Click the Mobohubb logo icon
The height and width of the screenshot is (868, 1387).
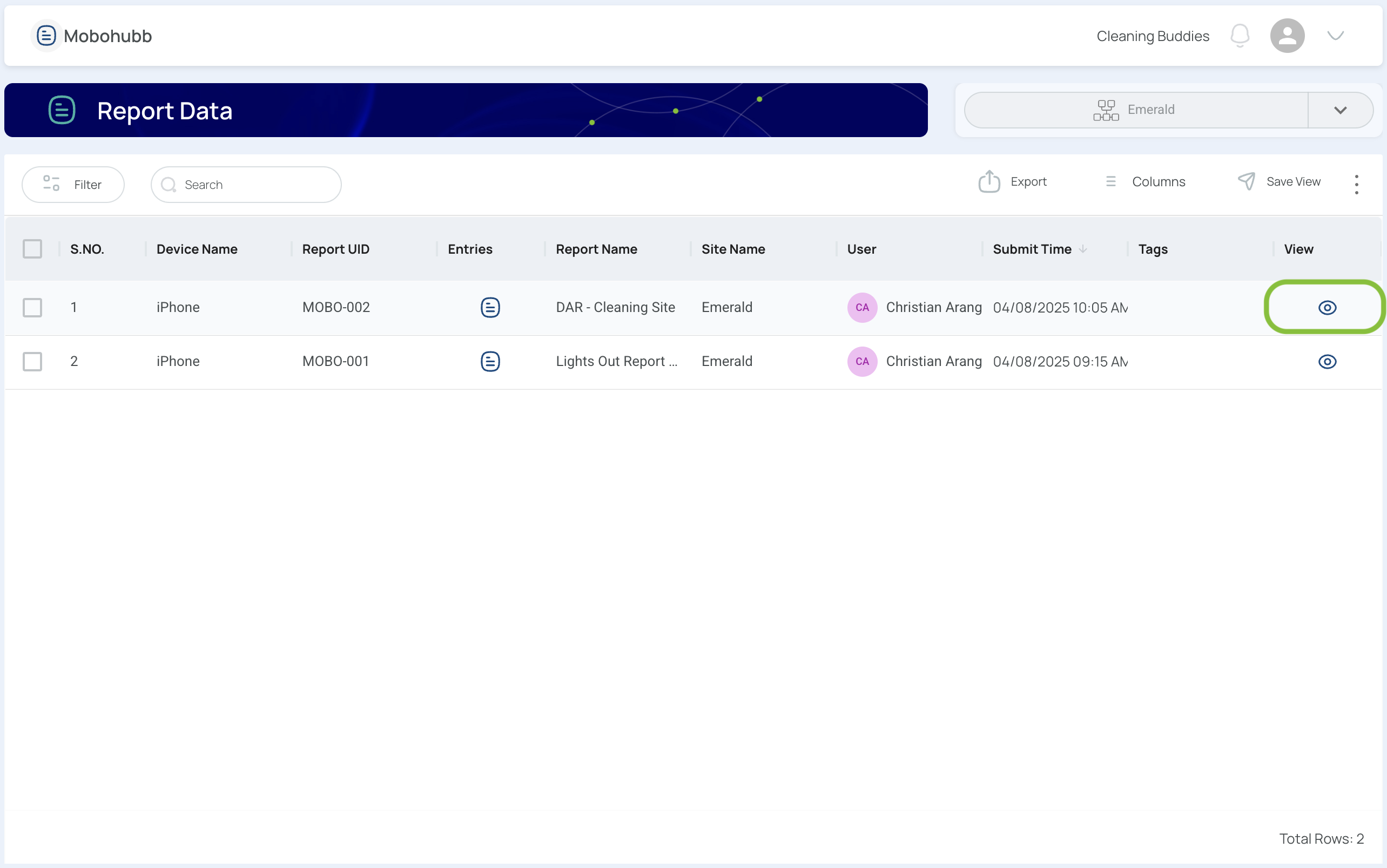tap(46, 36)
